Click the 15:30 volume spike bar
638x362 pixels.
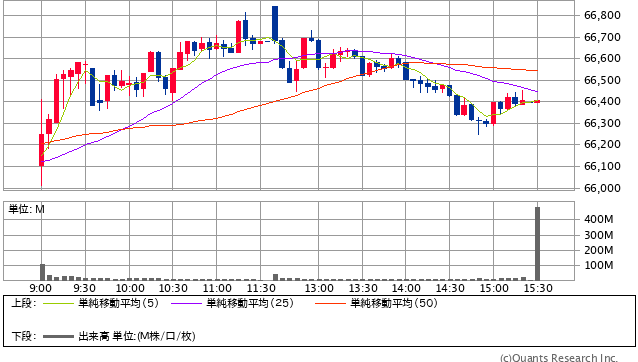[537, 243]
